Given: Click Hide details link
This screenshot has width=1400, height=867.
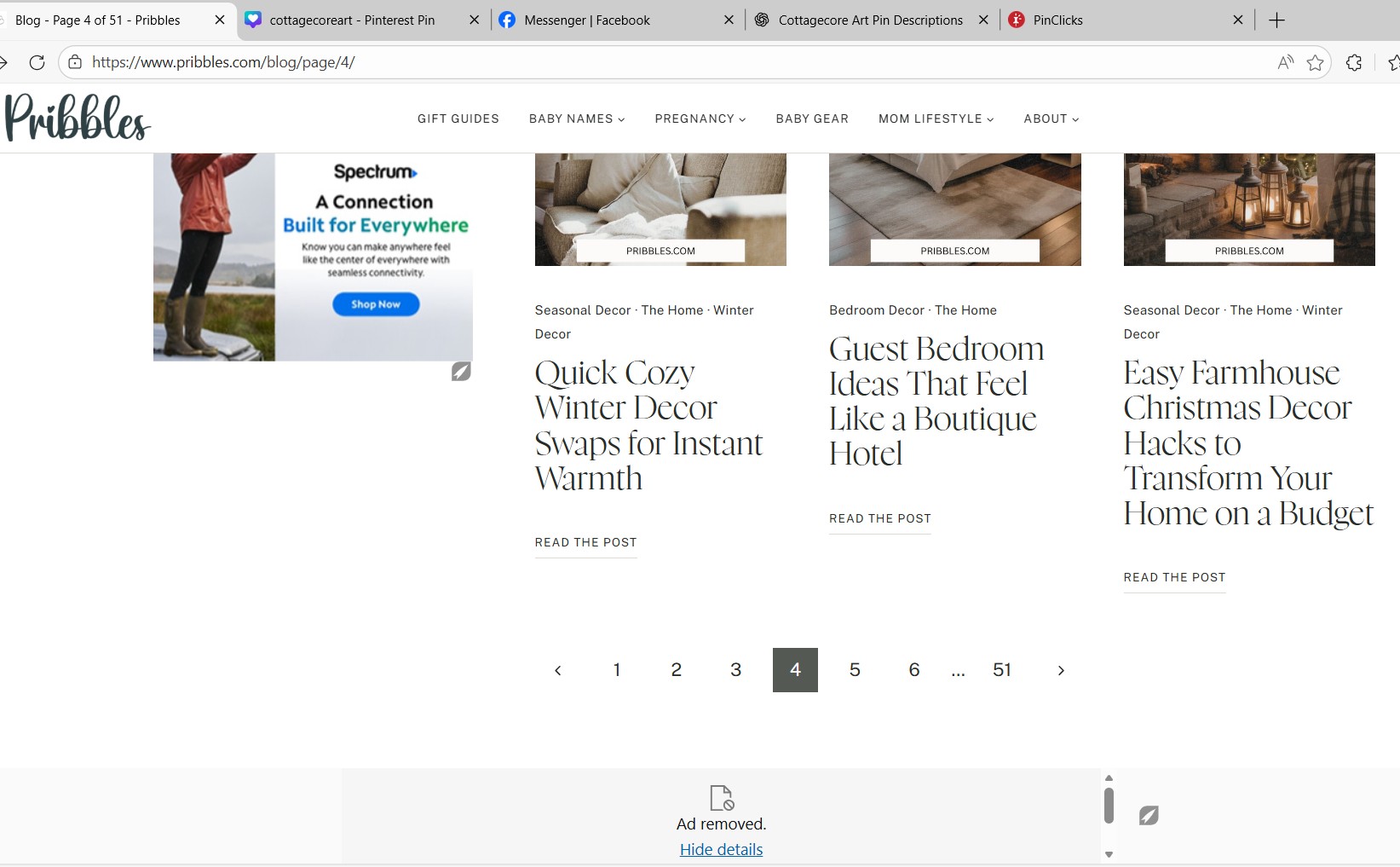Looking at the screenshot, I should point(721,850).
